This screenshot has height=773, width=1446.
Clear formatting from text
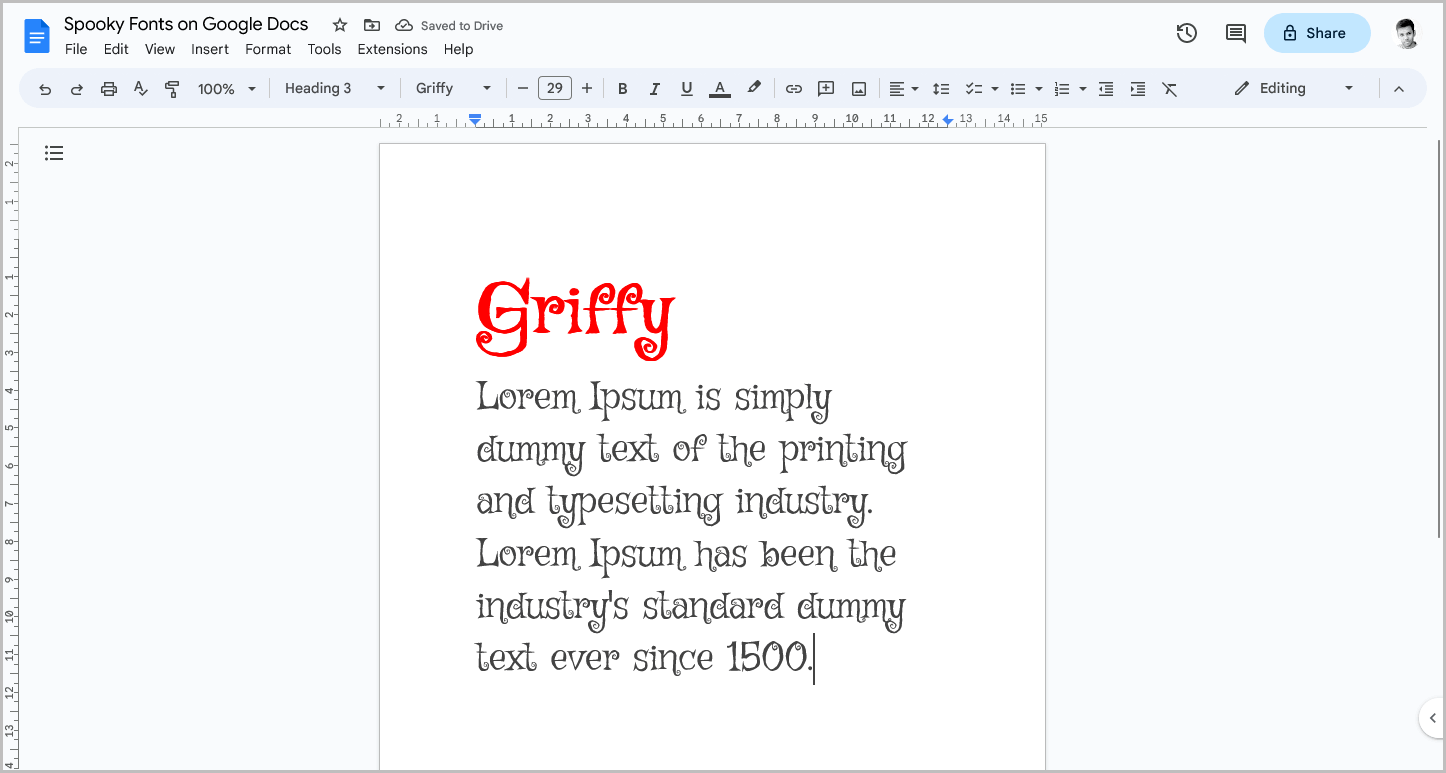tap(1170, 88)
